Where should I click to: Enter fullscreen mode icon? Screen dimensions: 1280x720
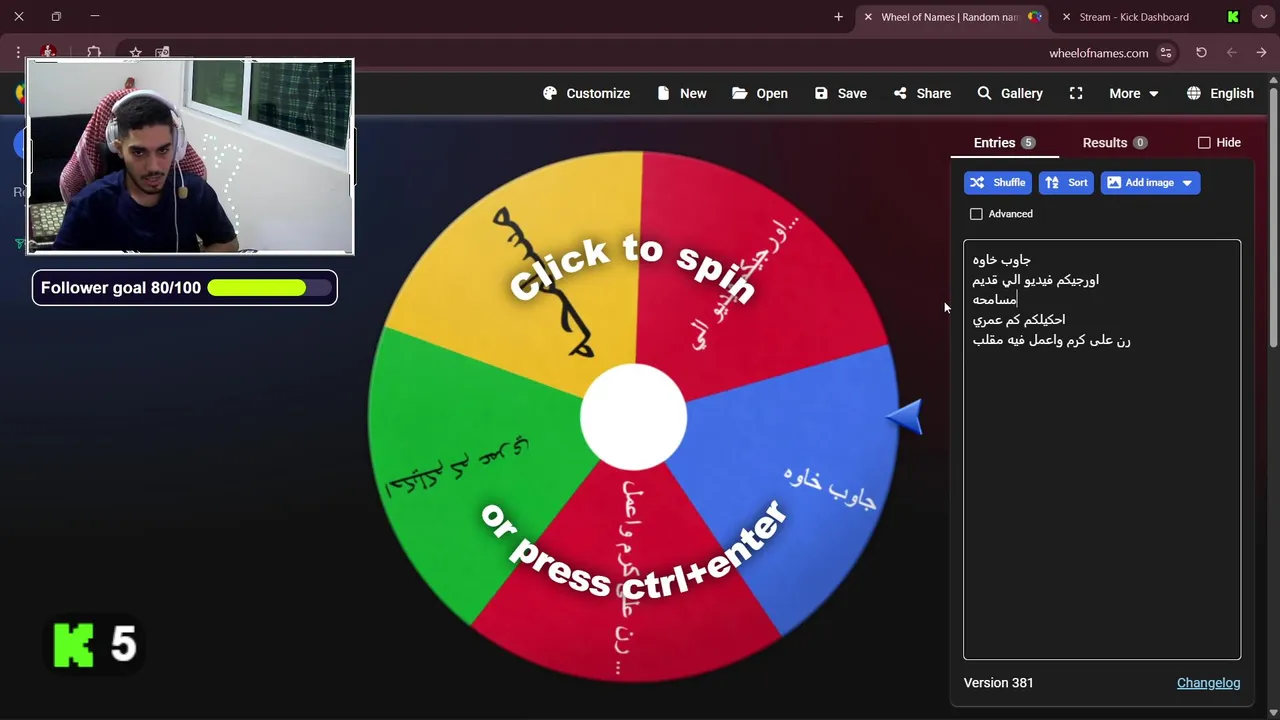click(x=1076, y=93)
